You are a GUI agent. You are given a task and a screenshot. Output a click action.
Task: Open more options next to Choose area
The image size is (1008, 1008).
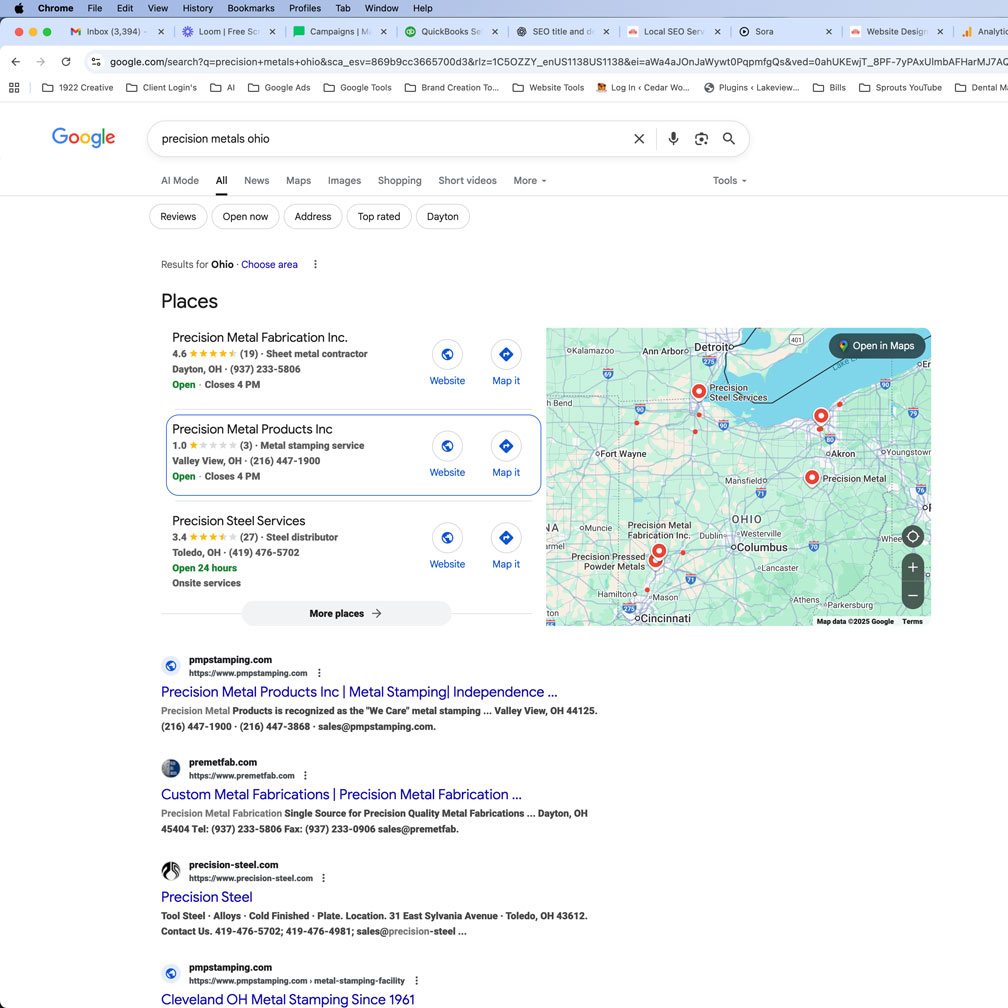click(x=315, y=264)
